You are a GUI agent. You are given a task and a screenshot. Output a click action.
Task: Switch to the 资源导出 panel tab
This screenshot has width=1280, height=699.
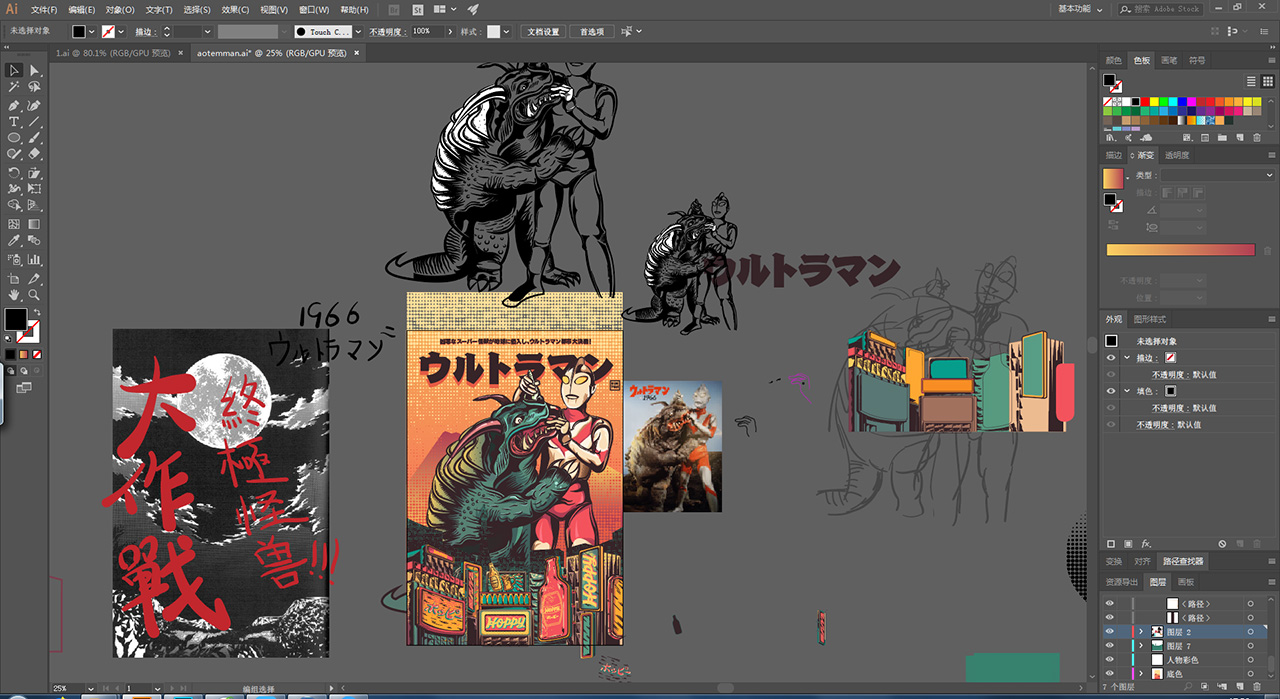click(x=1121, y=581)
